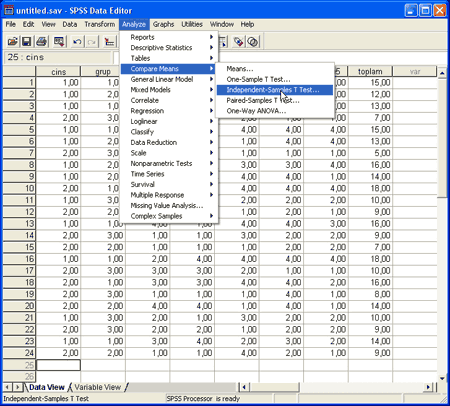Expand the Loglinear submenu

click(x=169, y=121)
